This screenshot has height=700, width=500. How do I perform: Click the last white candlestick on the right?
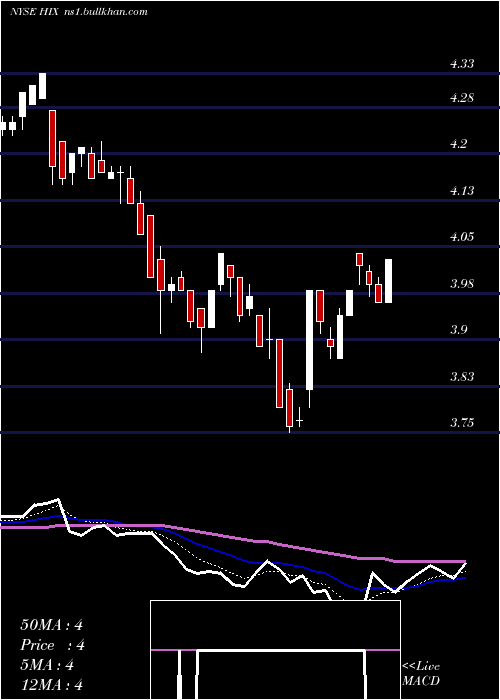(x=389, y=281)
